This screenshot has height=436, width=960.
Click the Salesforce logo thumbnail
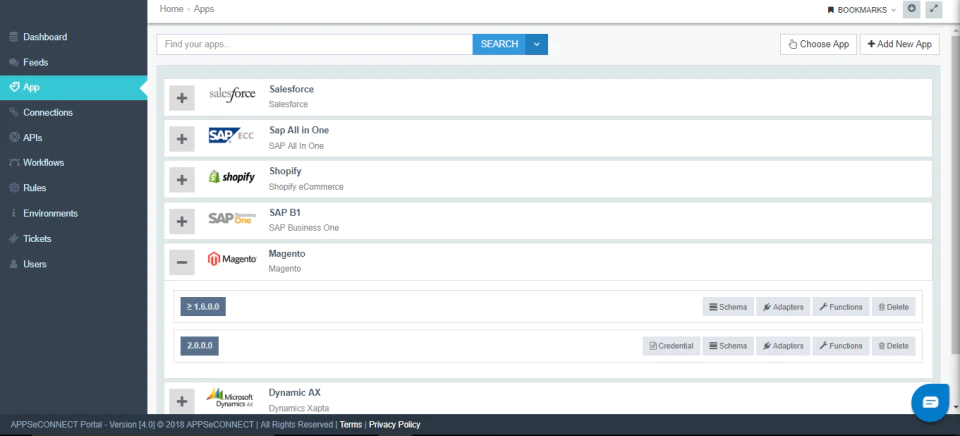click(x=232, y=95)
